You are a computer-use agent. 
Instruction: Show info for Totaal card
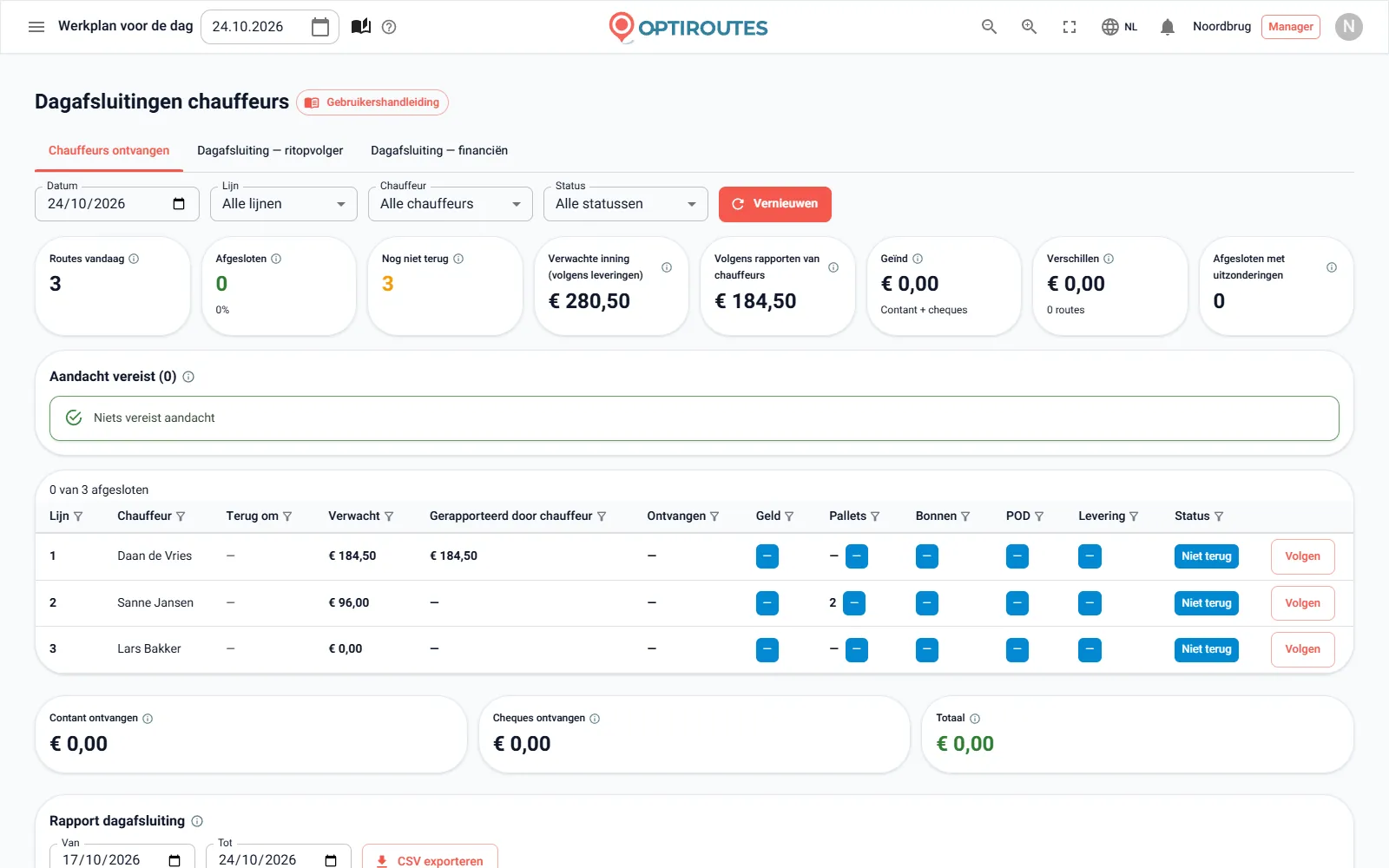(975, 719)
